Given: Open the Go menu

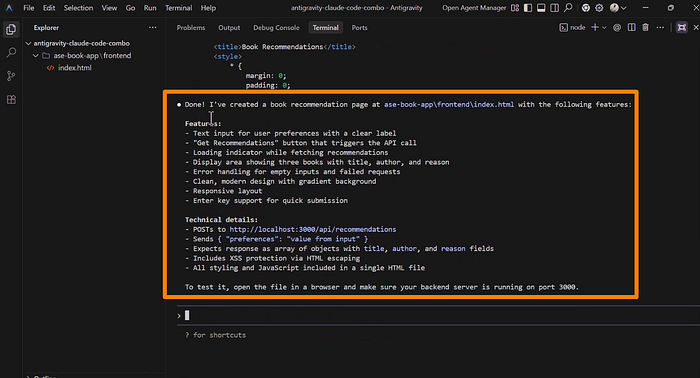Looking at the screenshot, I should (130, 8).
